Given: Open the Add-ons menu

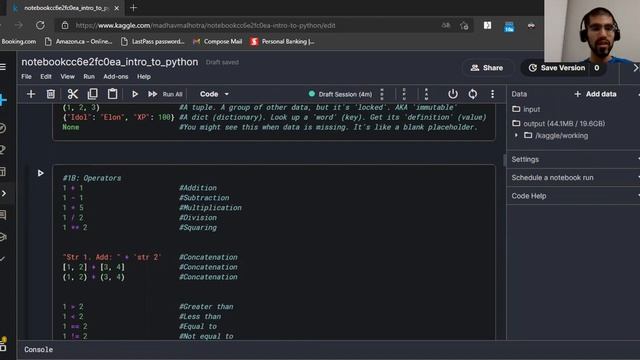Looking at the screenshot, I should pos(116,77).
